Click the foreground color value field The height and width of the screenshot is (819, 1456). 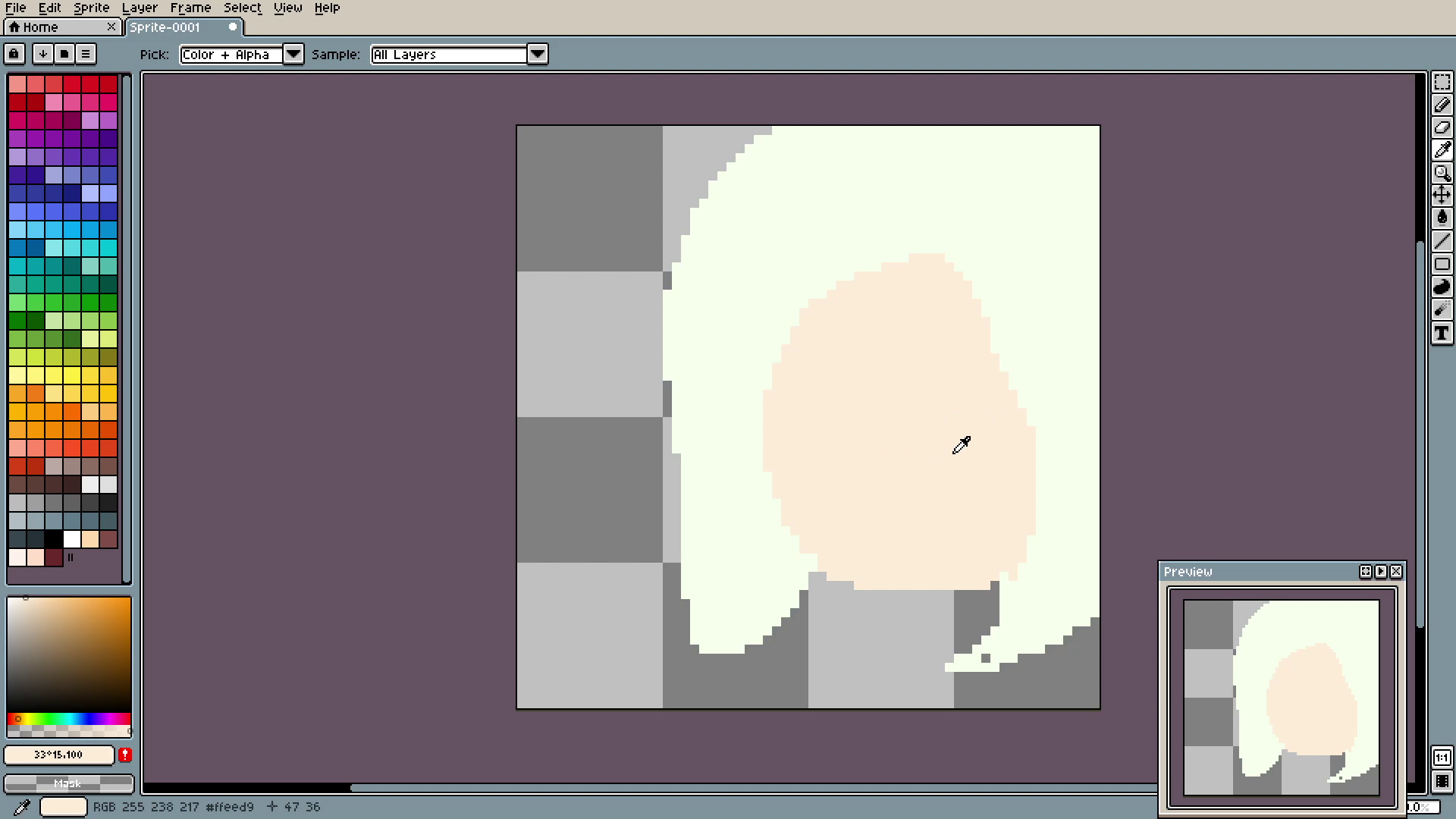(59, 755)
